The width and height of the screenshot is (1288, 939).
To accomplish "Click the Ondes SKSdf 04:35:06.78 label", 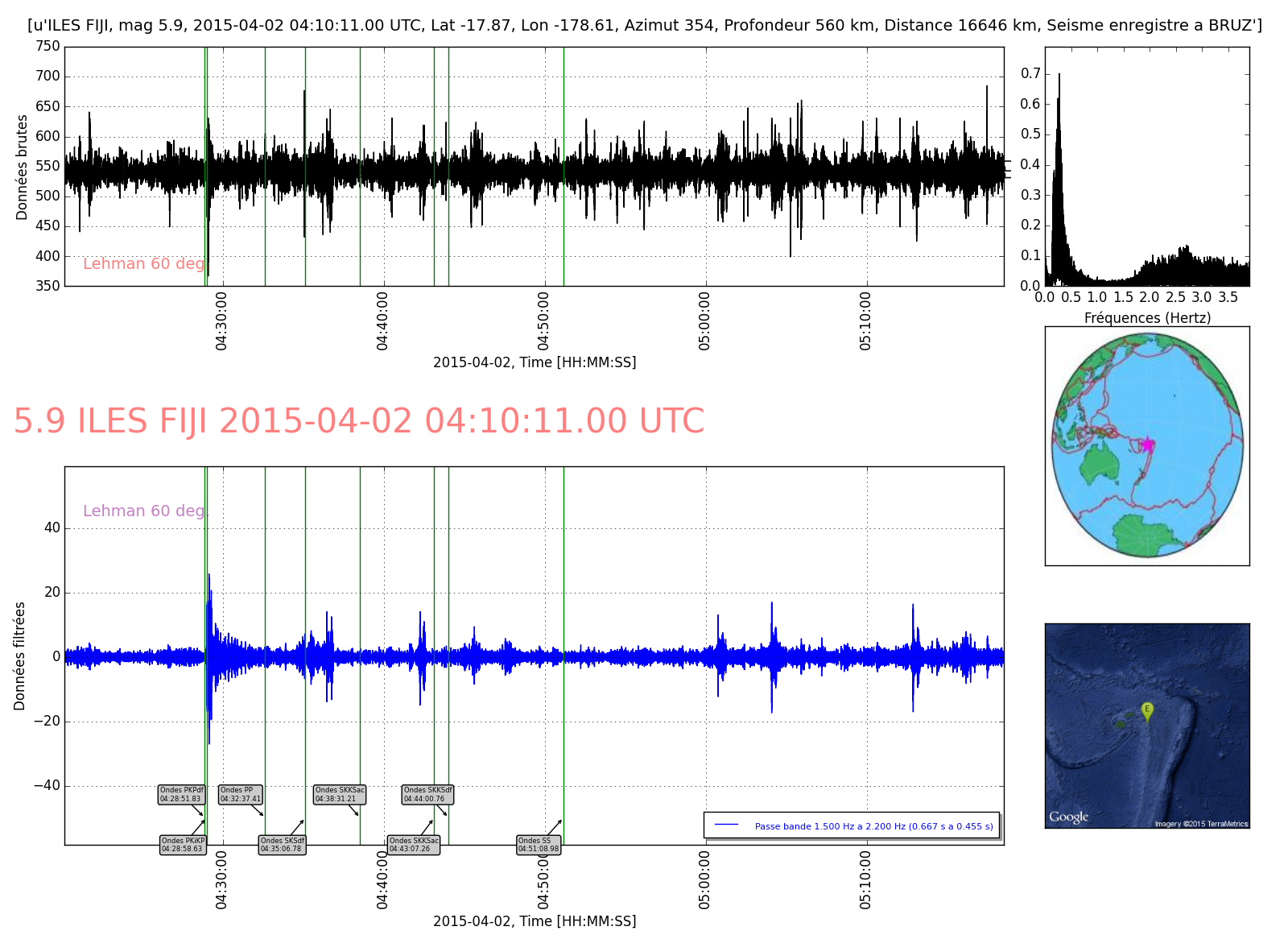I will (282, 845).
